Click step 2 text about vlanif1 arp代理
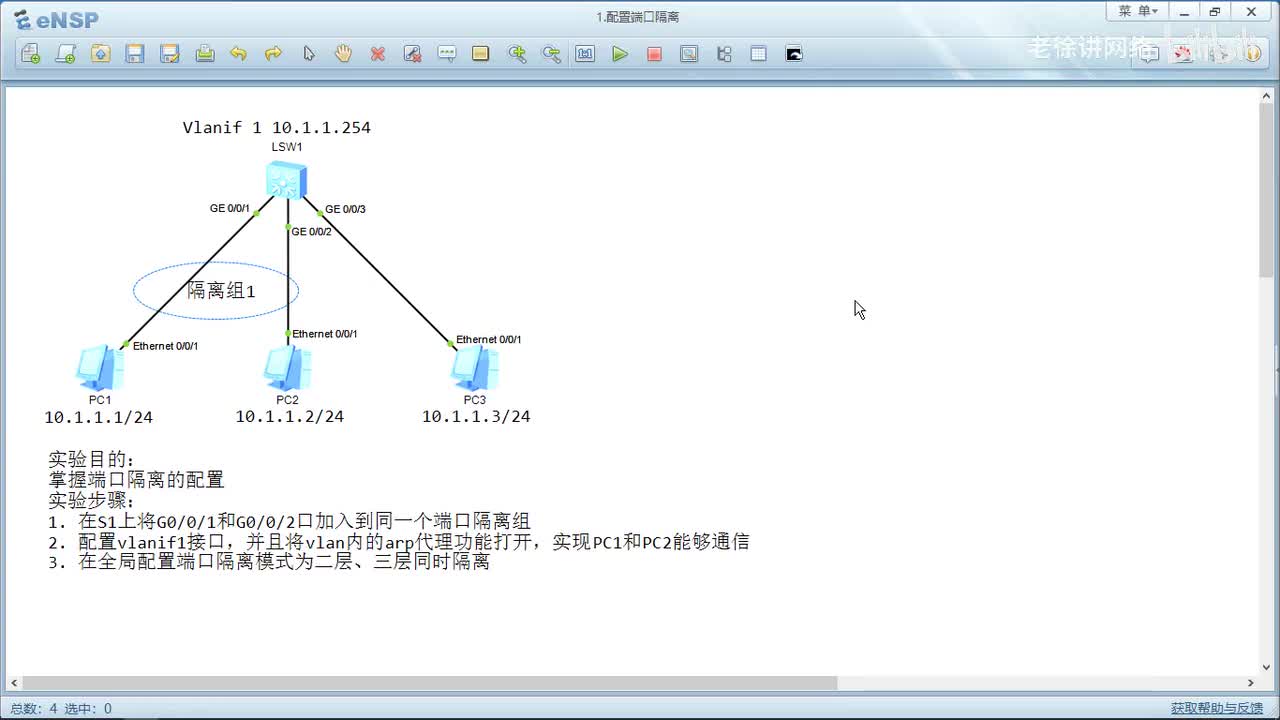 pyautogui.click(x=399, y=542)
